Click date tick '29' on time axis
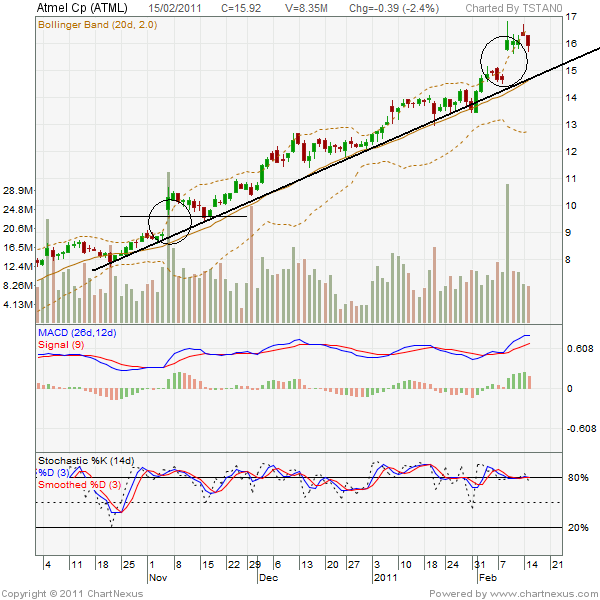The width and height of the screenshot is (600, 600). click(x=255, y=564)
